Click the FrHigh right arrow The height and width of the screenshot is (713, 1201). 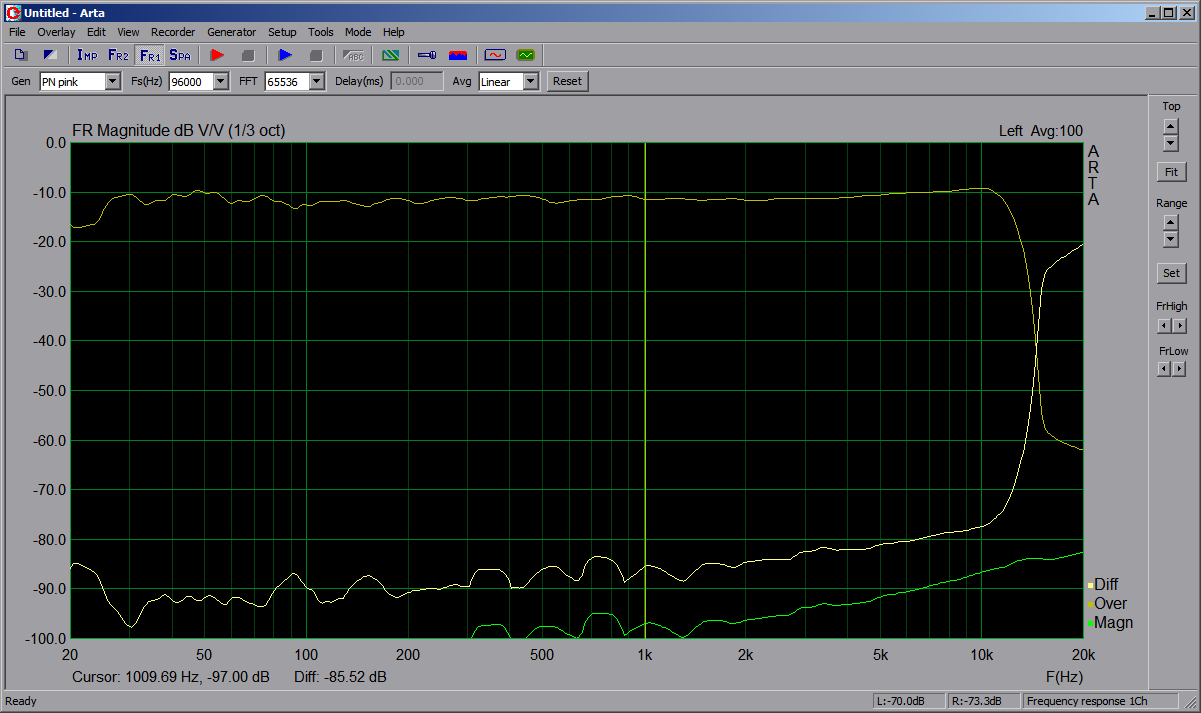pyautogui.click(x=1180, y=326)
